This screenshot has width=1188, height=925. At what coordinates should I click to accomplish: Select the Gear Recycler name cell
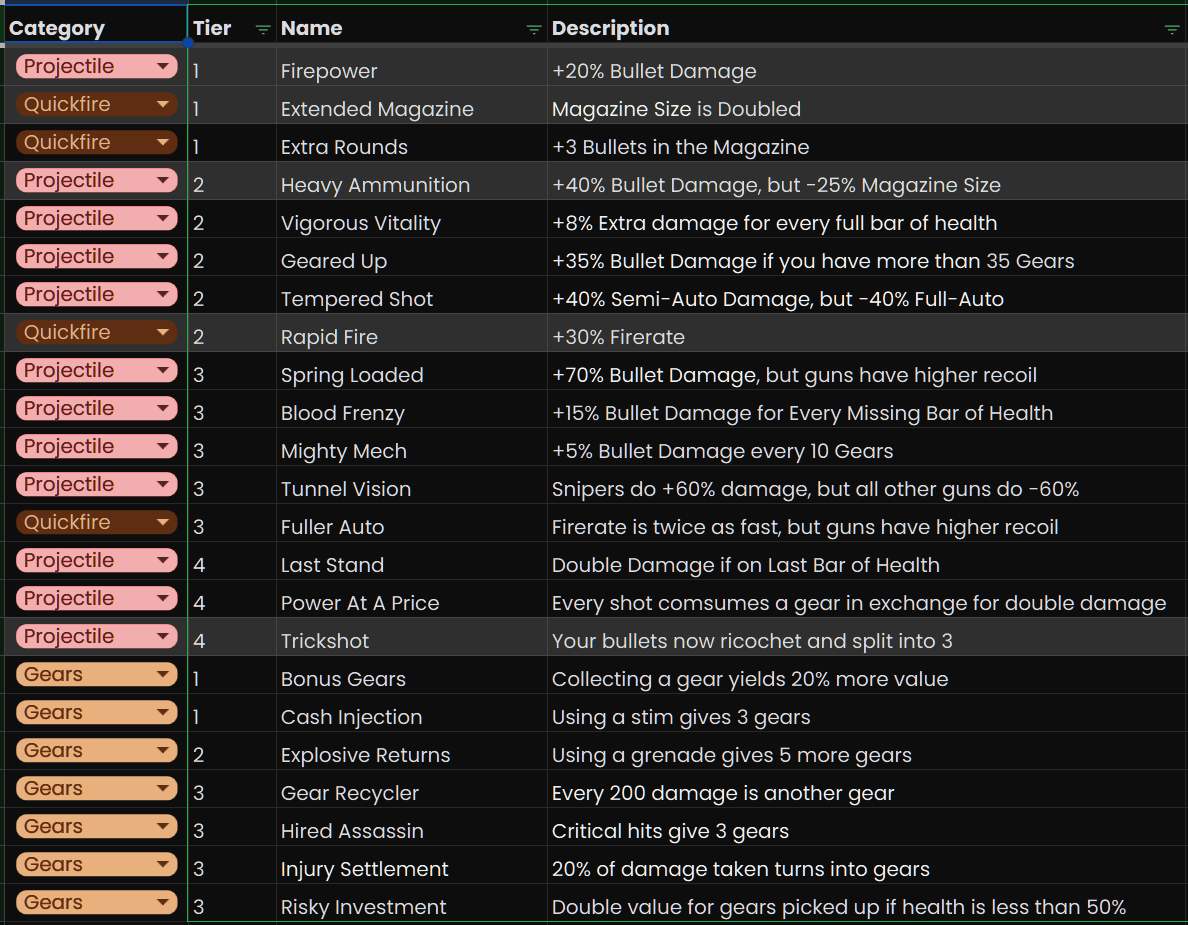point(411,793)
